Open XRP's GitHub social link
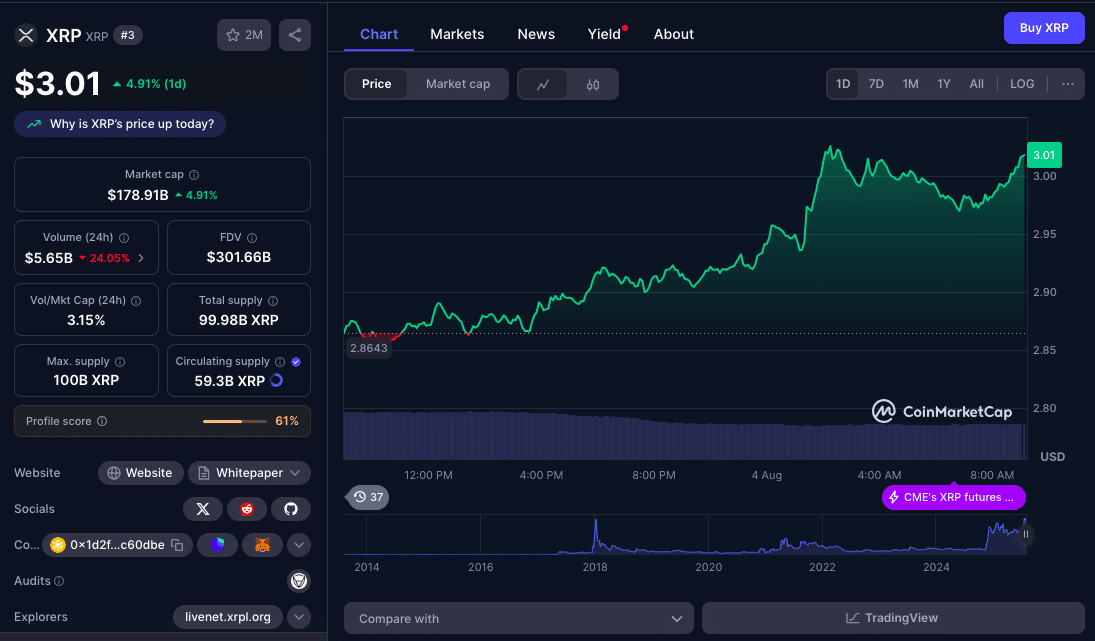 click(291, 509)
